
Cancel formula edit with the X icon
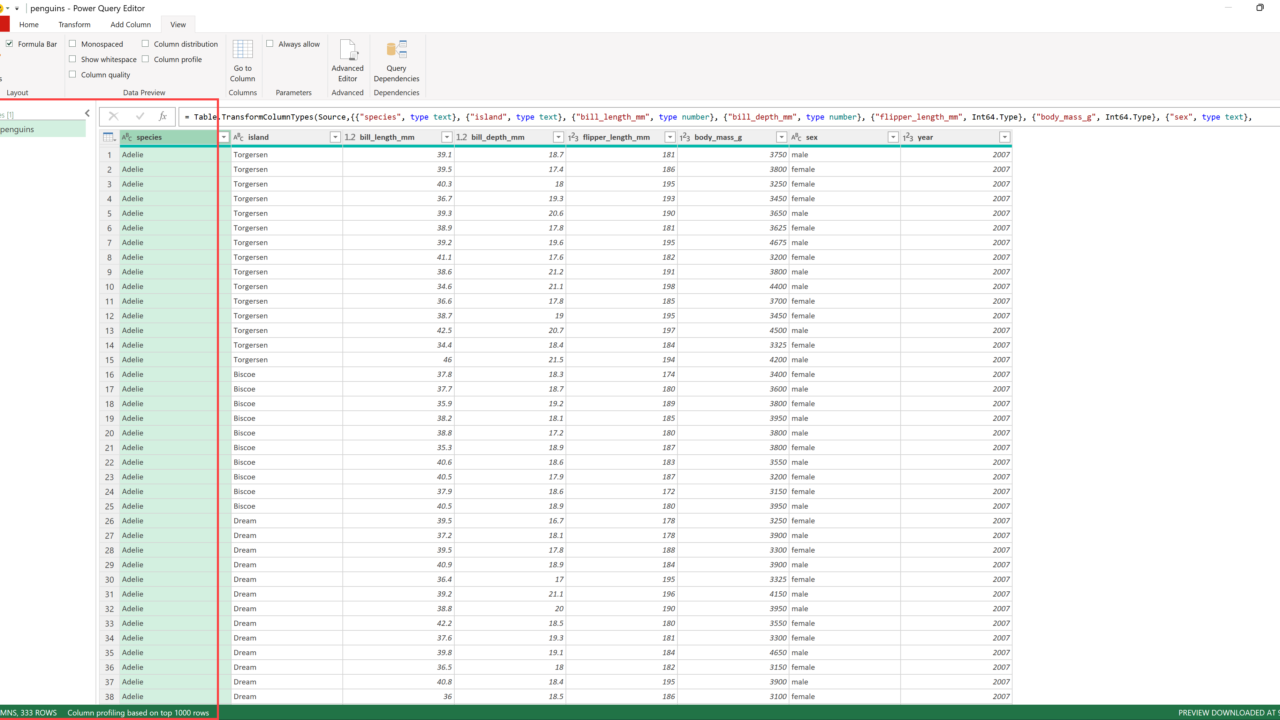click(x=113, y=117)
